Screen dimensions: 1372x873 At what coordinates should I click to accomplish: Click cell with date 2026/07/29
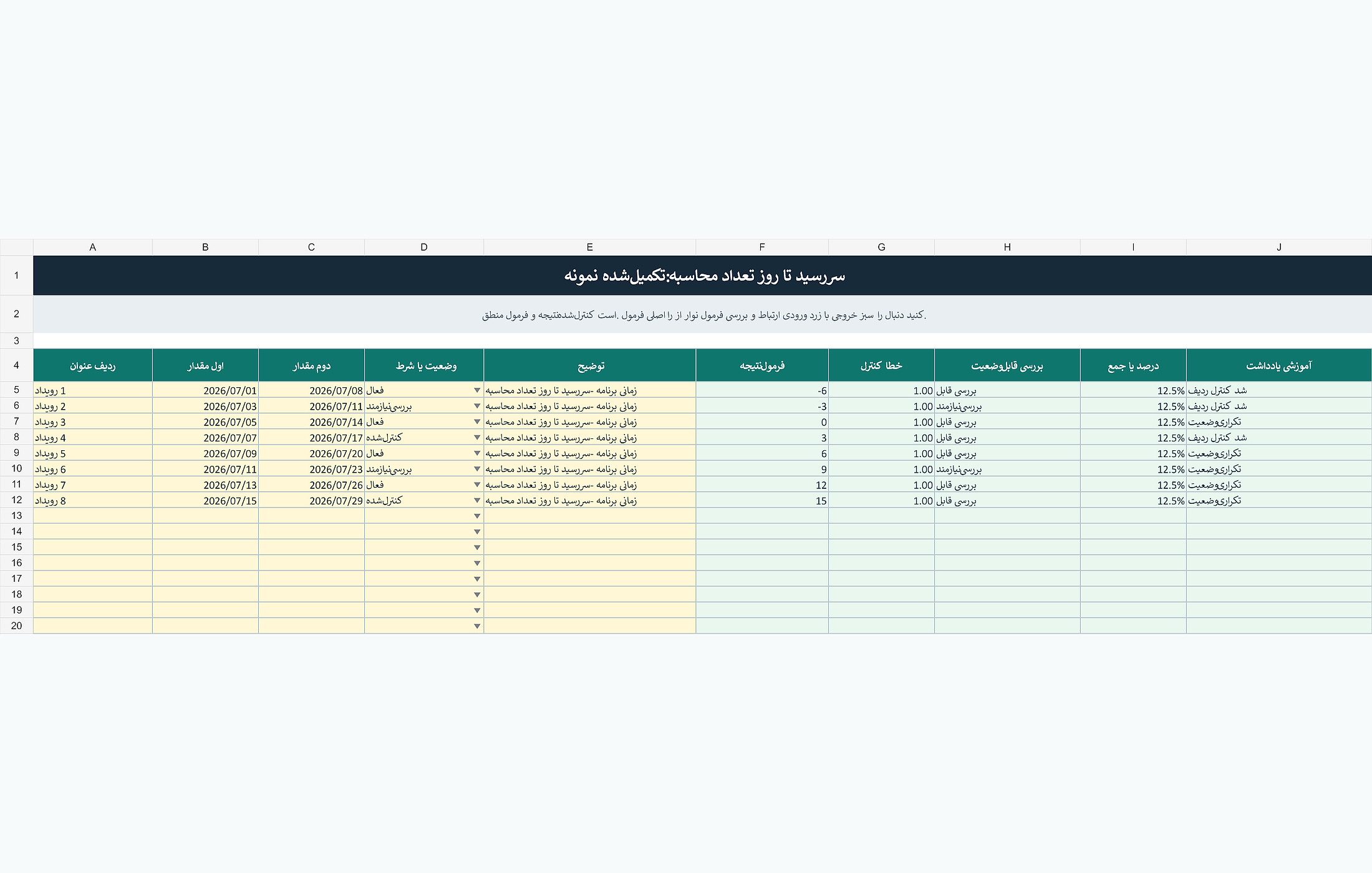[x=311, y=500]
